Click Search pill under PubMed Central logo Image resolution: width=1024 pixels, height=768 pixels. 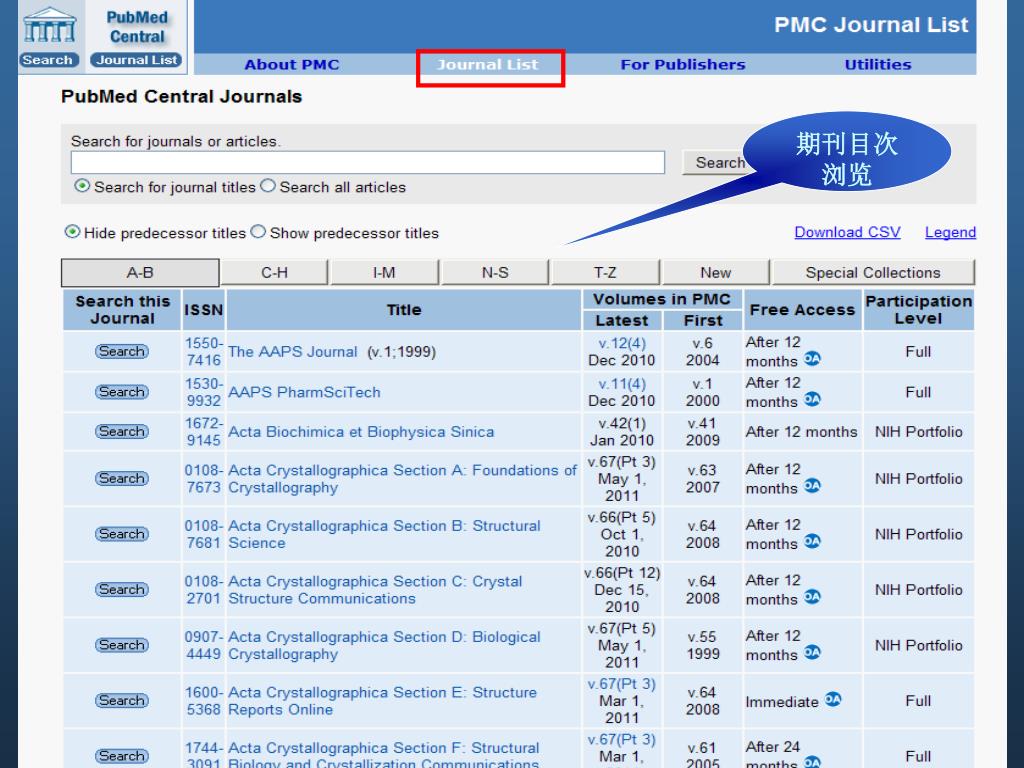click(x=48, y=60)
